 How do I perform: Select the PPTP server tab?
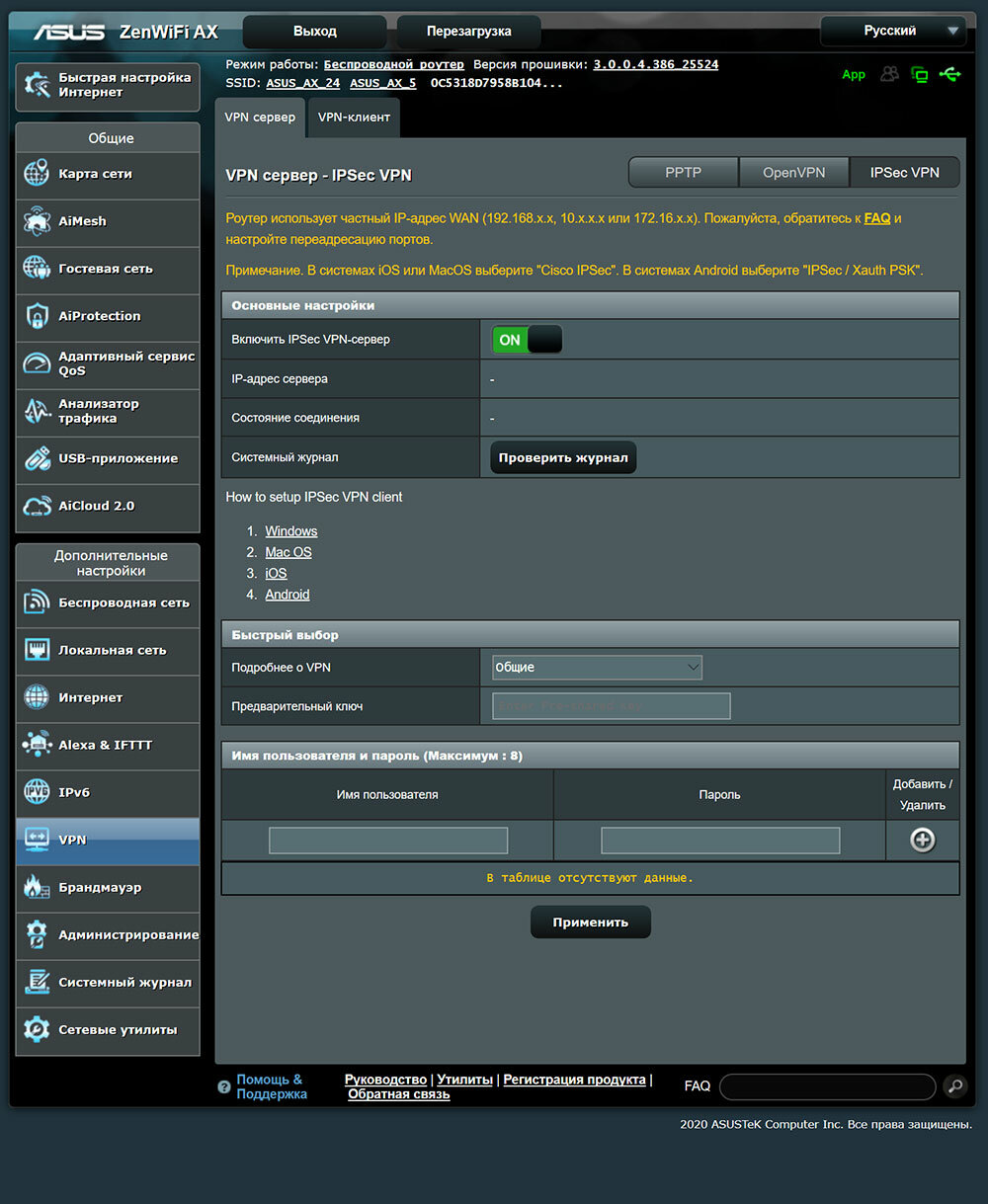(x=683, y=172)
